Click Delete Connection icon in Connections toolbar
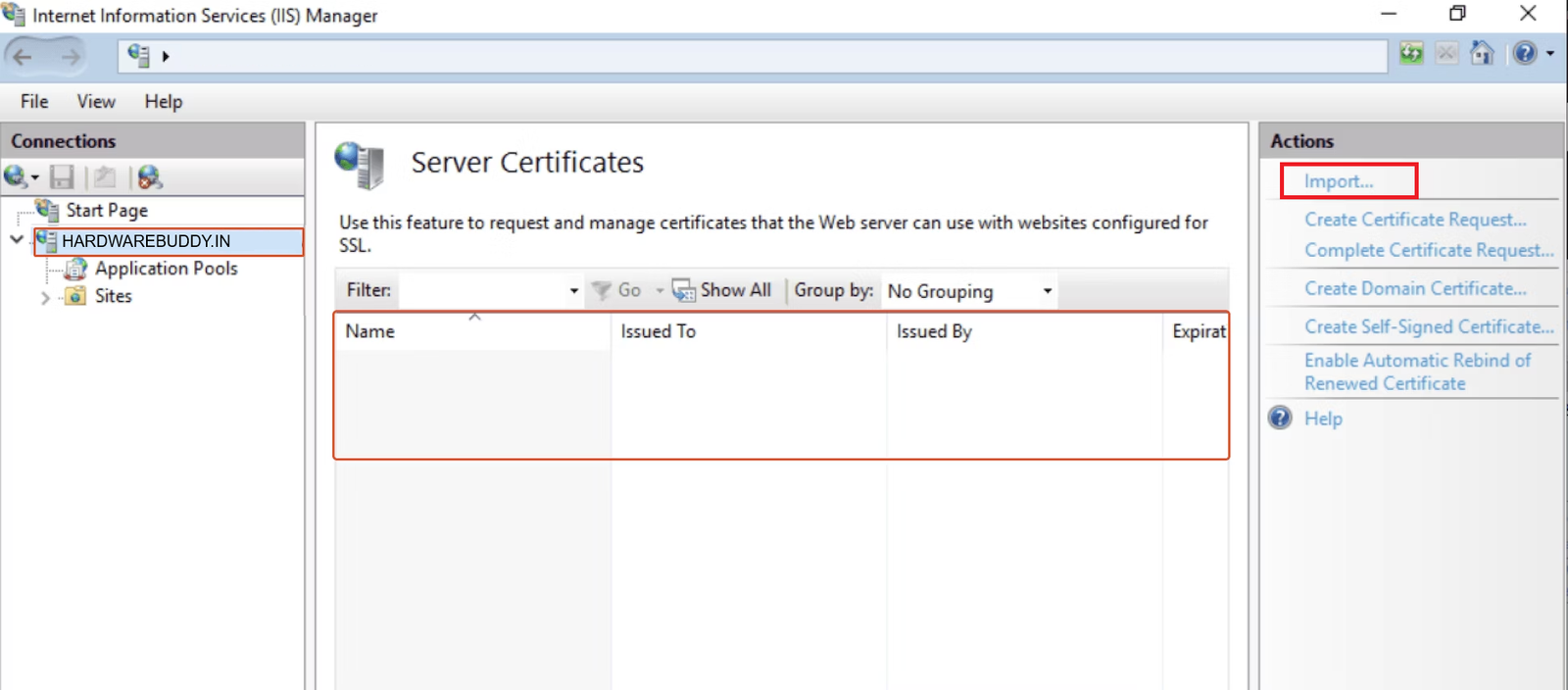Screen dimensions: 1568x690 coord(149,176)
